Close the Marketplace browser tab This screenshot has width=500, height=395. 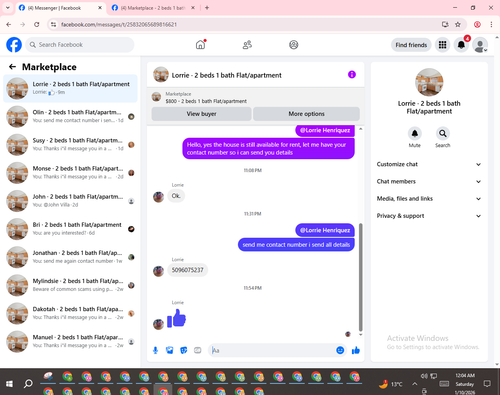[x=193, y=8]
